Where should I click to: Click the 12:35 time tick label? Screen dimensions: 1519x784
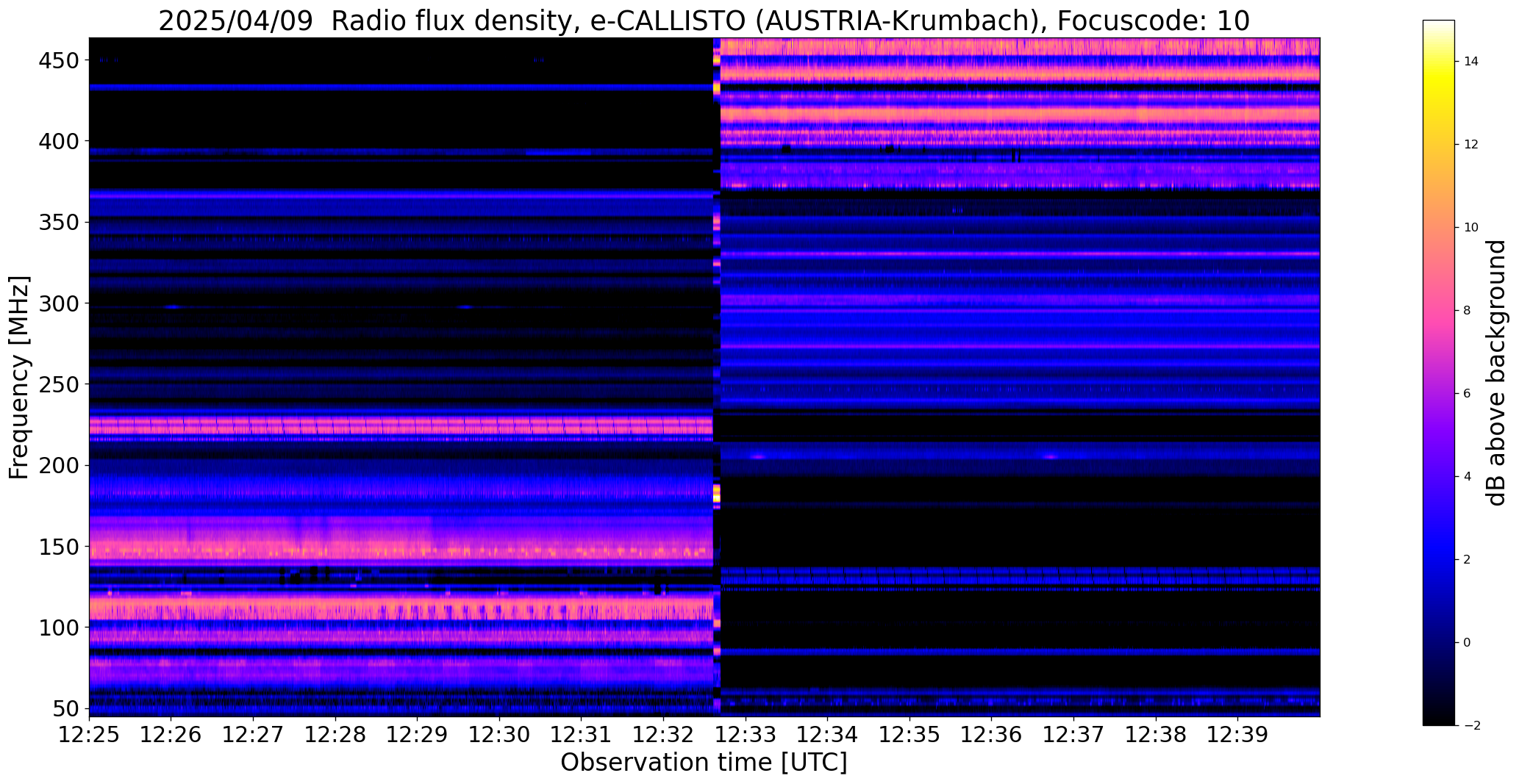(x=909, y=734)
